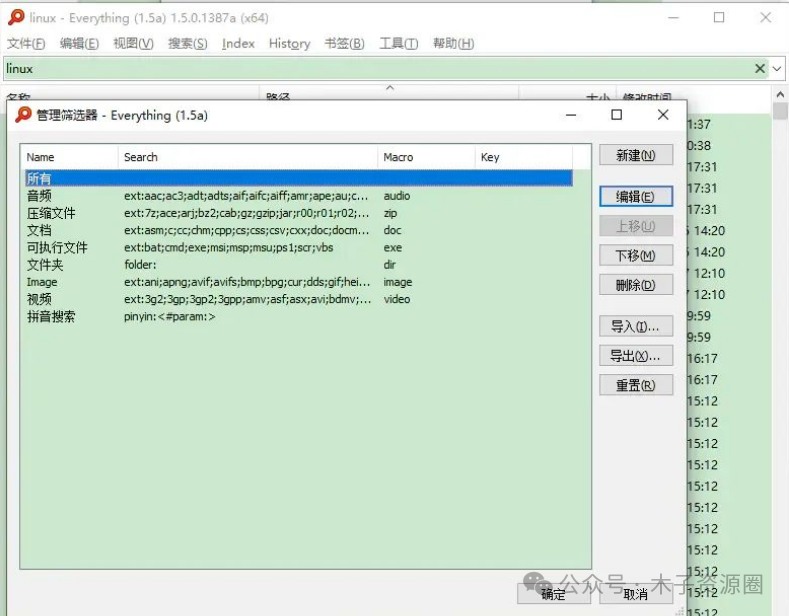
Task: Cancel the dialog with 取消
Action: coord(636,594)
